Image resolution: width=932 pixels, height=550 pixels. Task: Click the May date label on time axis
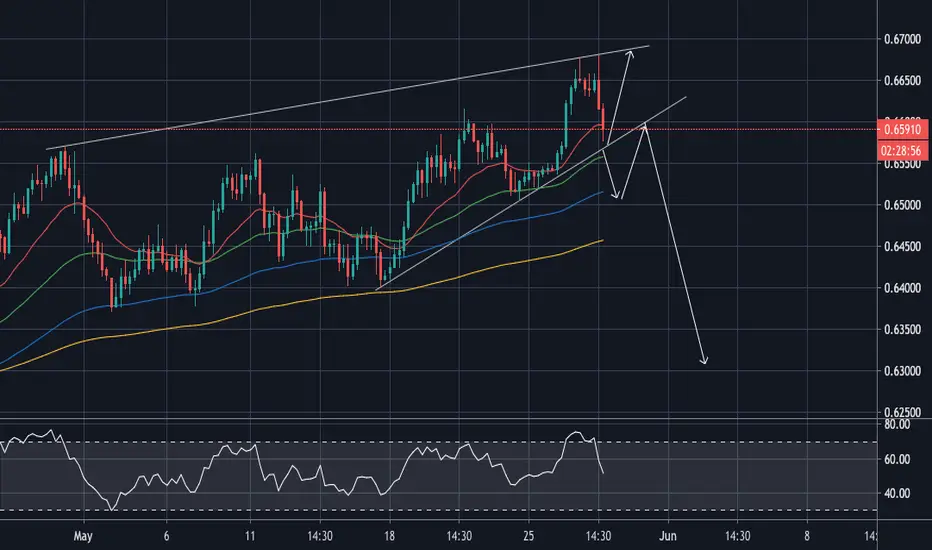click(83, 536)
